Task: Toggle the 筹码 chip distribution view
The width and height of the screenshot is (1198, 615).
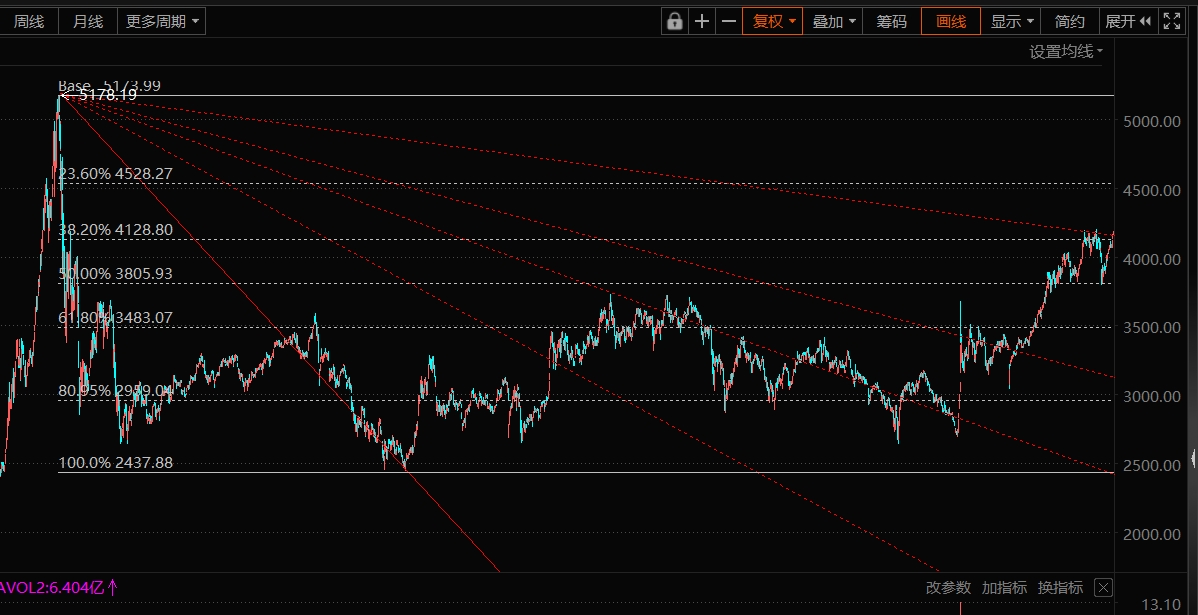Action: coord(891,21)
